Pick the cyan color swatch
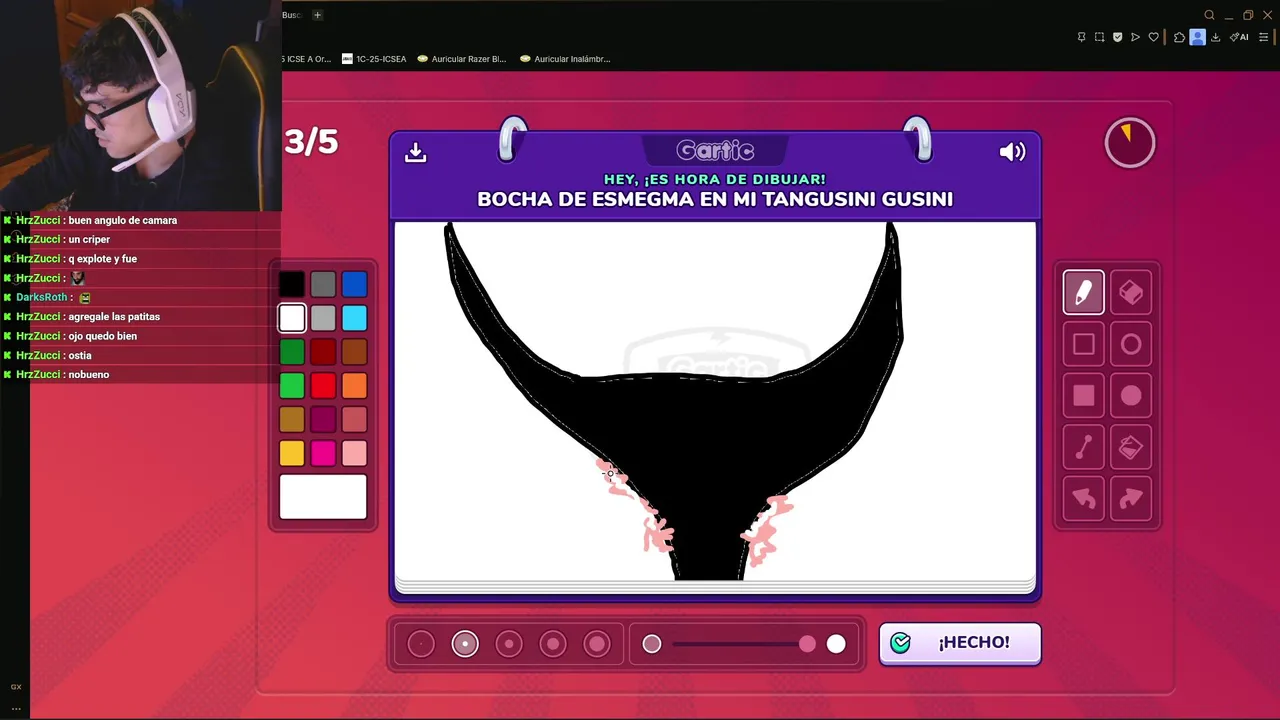This screenshot has height=720, width=1280. point(354,318)
